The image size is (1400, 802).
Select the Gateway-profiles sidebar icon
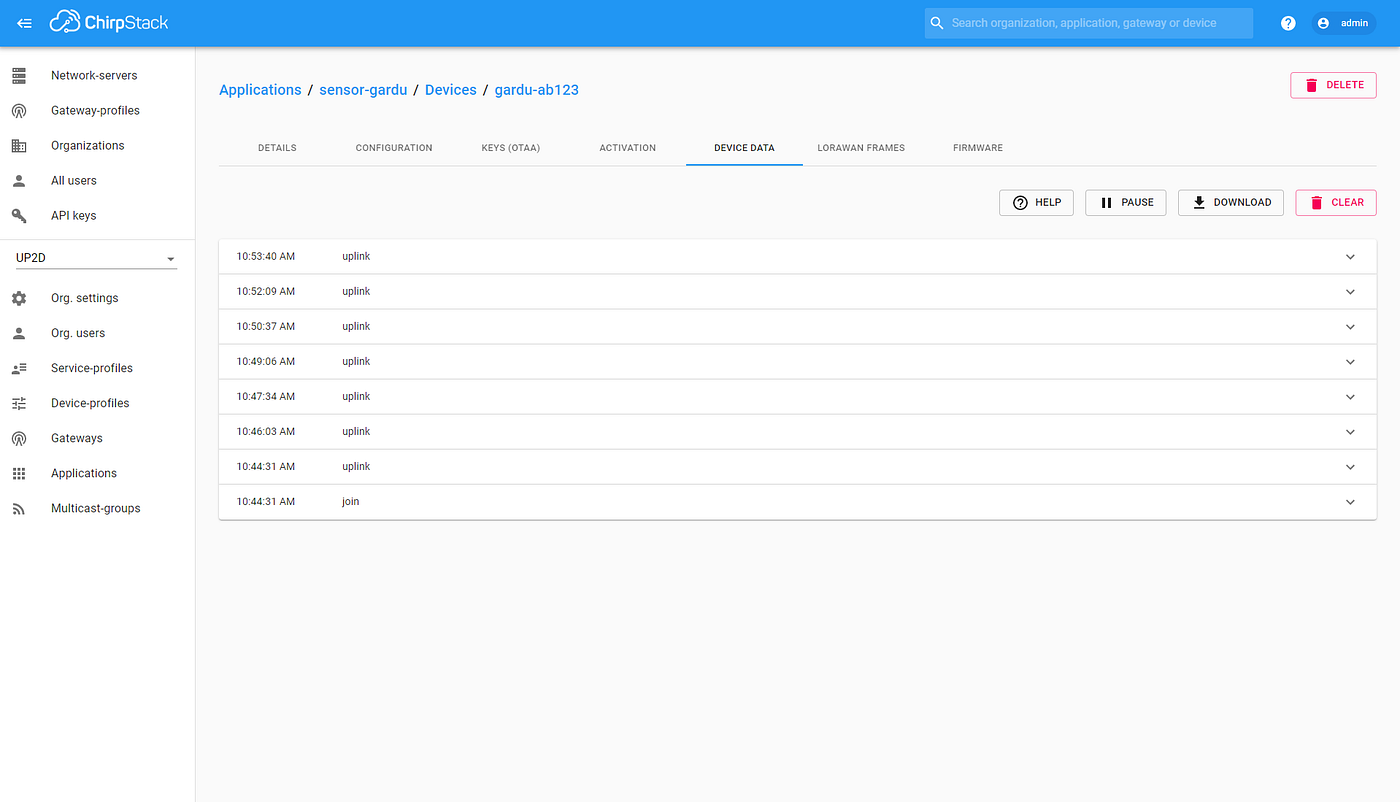(18, 110)
